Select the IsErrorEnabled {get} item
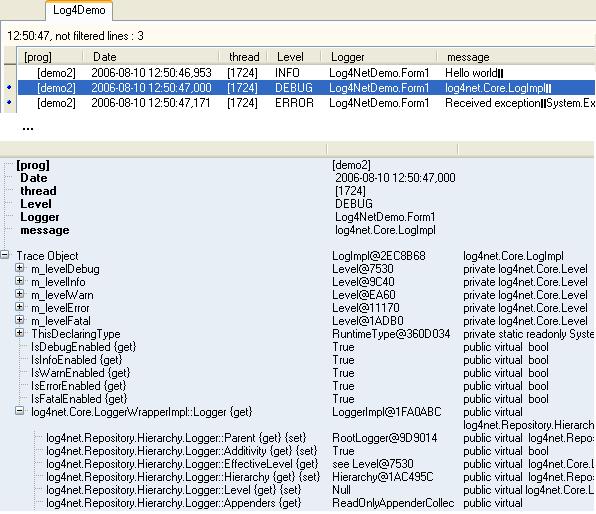596x514 pixels. pyautogui.click(x=79, y=386)
